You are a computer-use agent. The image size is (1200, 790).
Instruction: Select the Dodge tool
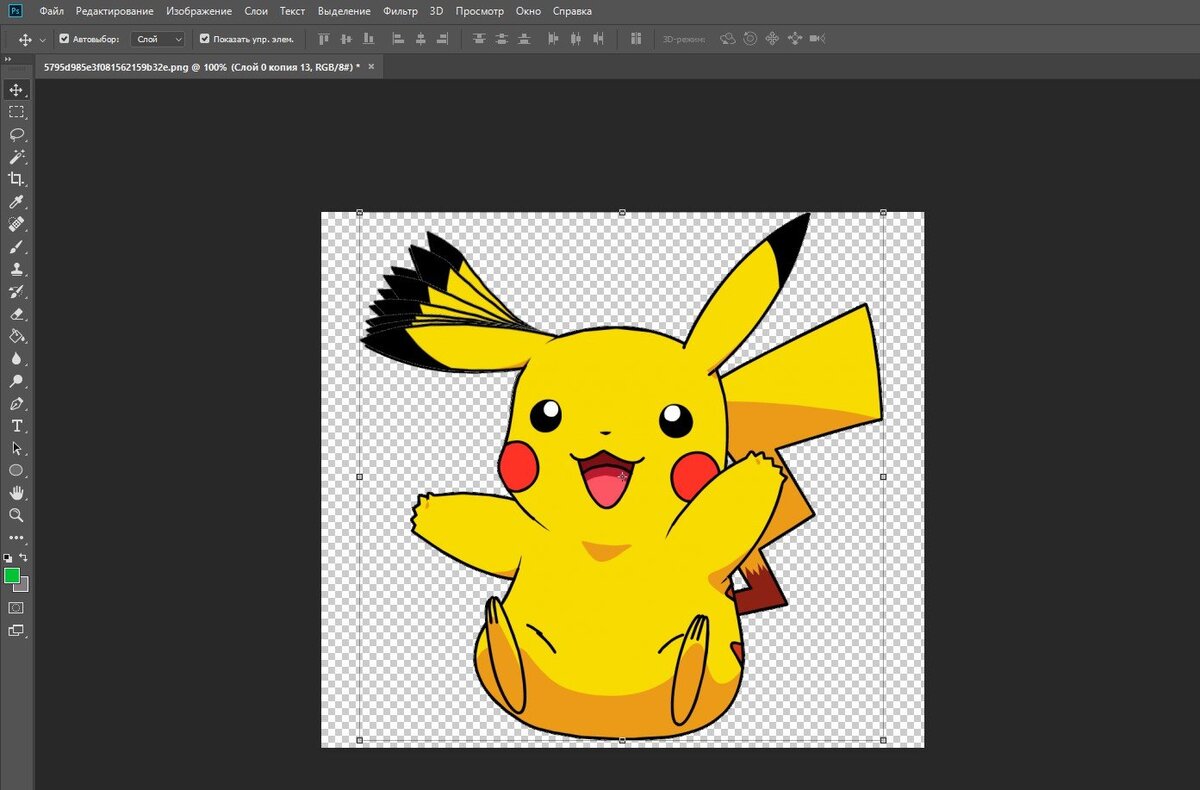point(16,381)
